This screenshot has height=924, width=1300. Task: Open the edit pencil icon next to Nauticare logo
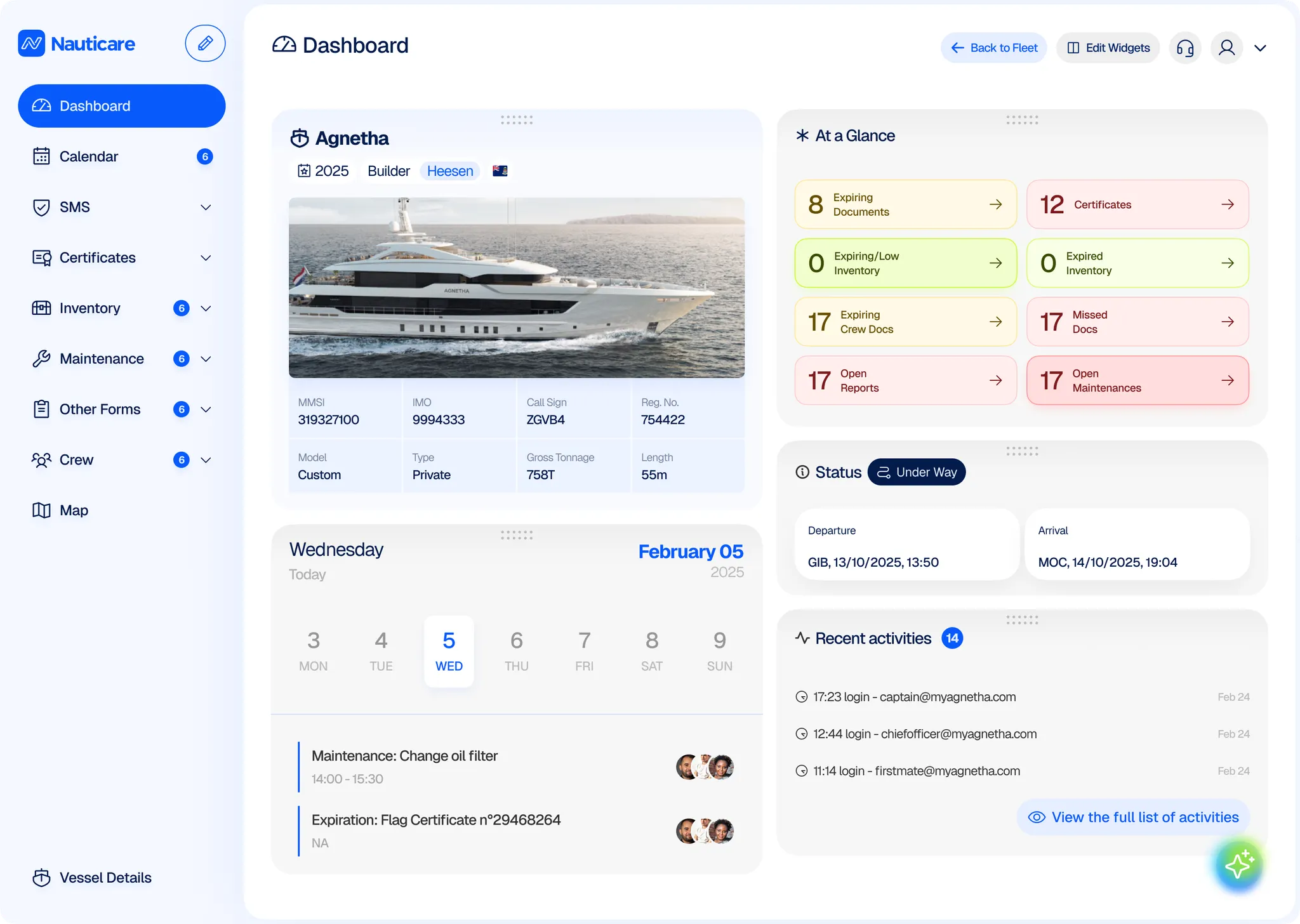tap(204, 43)
